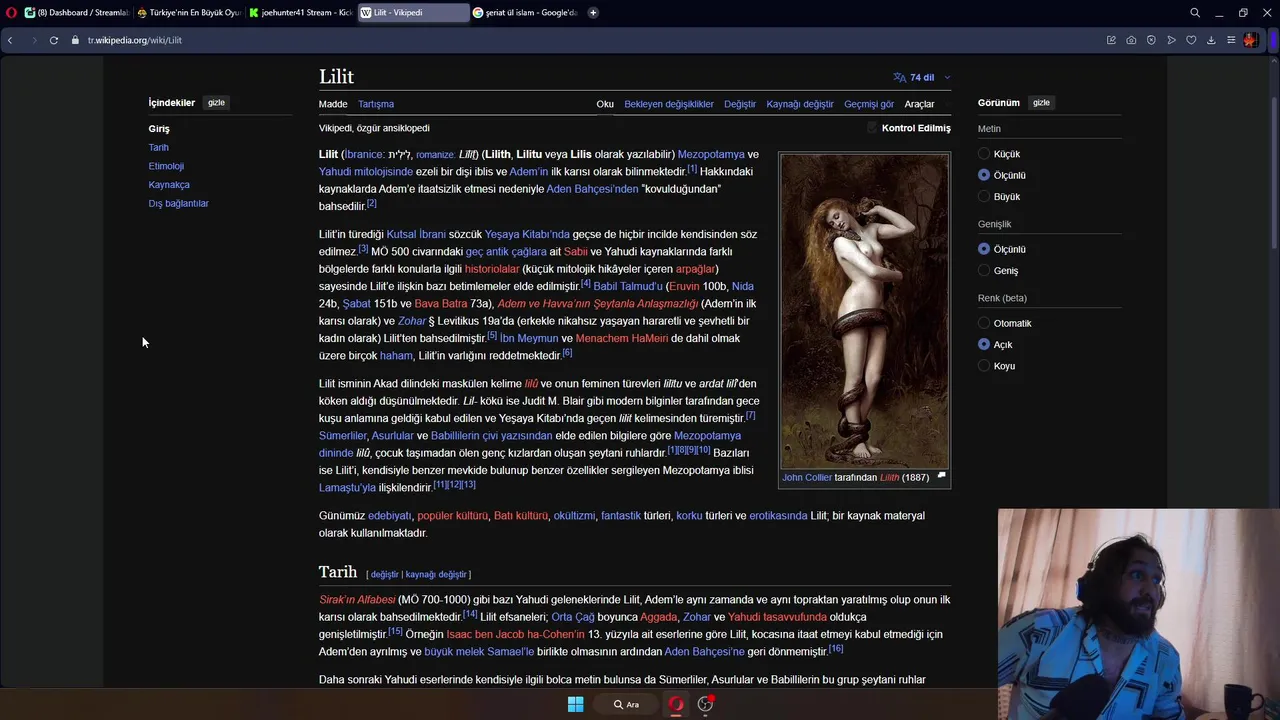Select Küçük text size

[984, 154]
